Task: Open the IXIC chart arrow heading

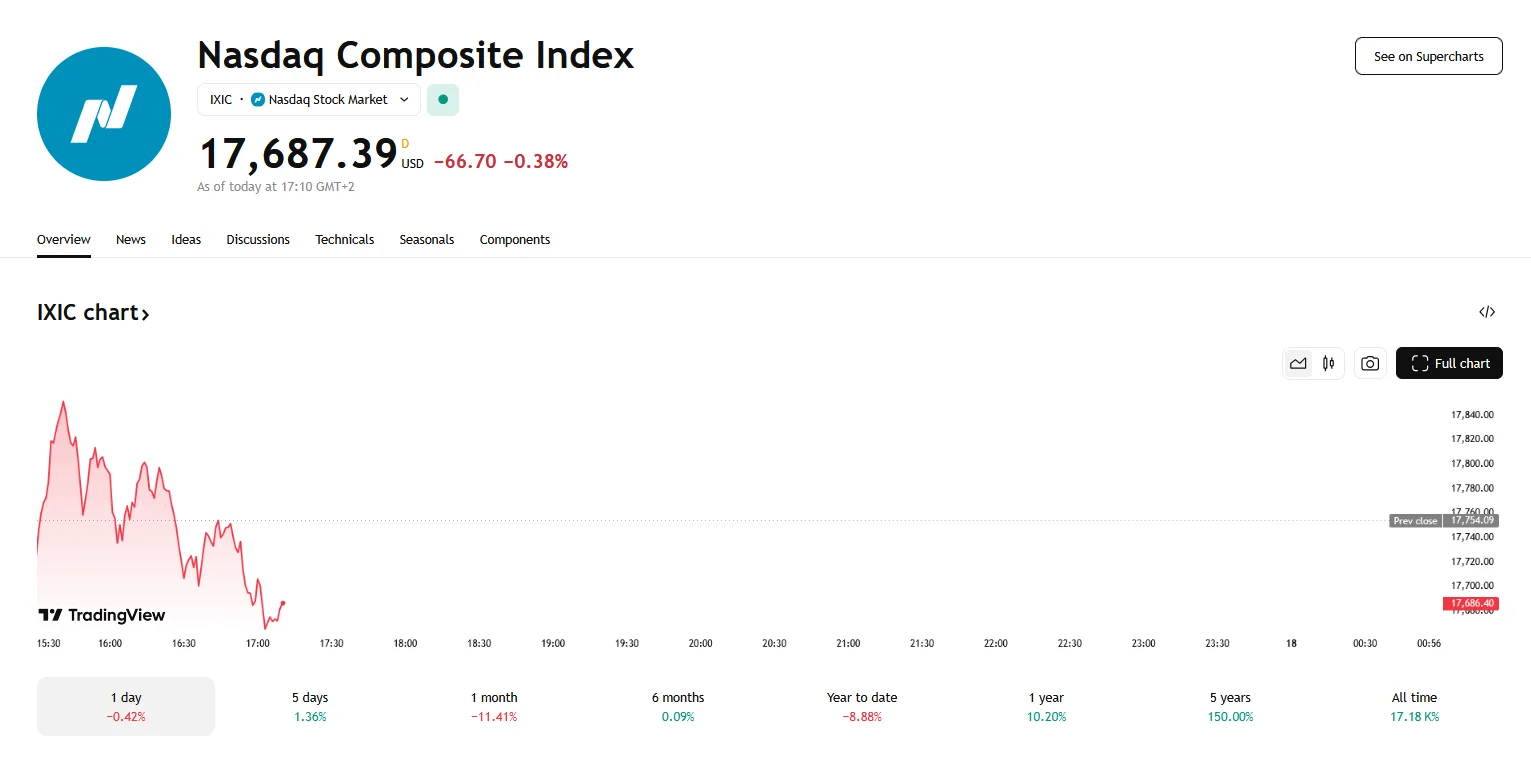Action: 93,313
